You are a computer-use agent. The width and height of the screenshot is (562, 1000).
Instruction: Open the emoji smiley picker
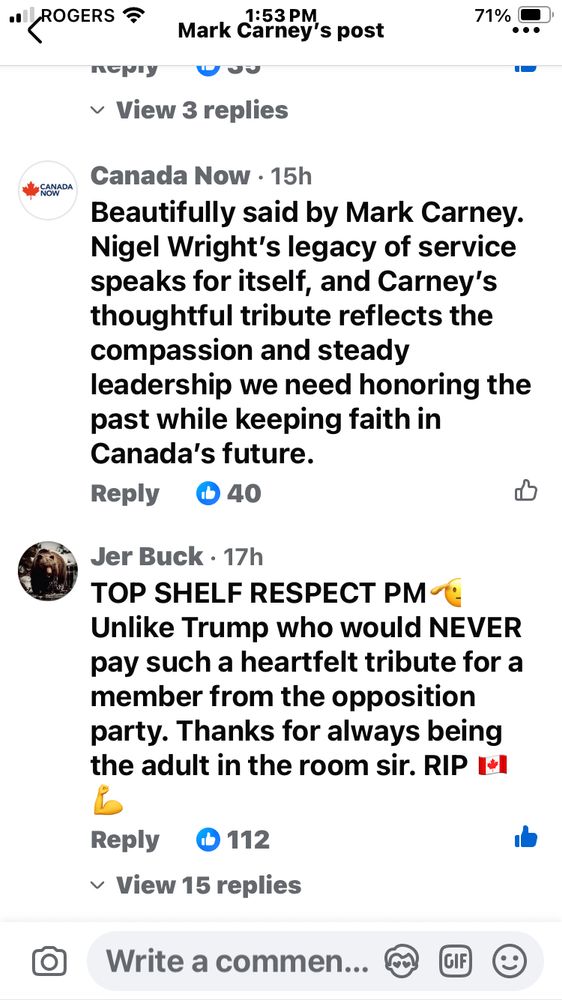[x=510, y=960]
